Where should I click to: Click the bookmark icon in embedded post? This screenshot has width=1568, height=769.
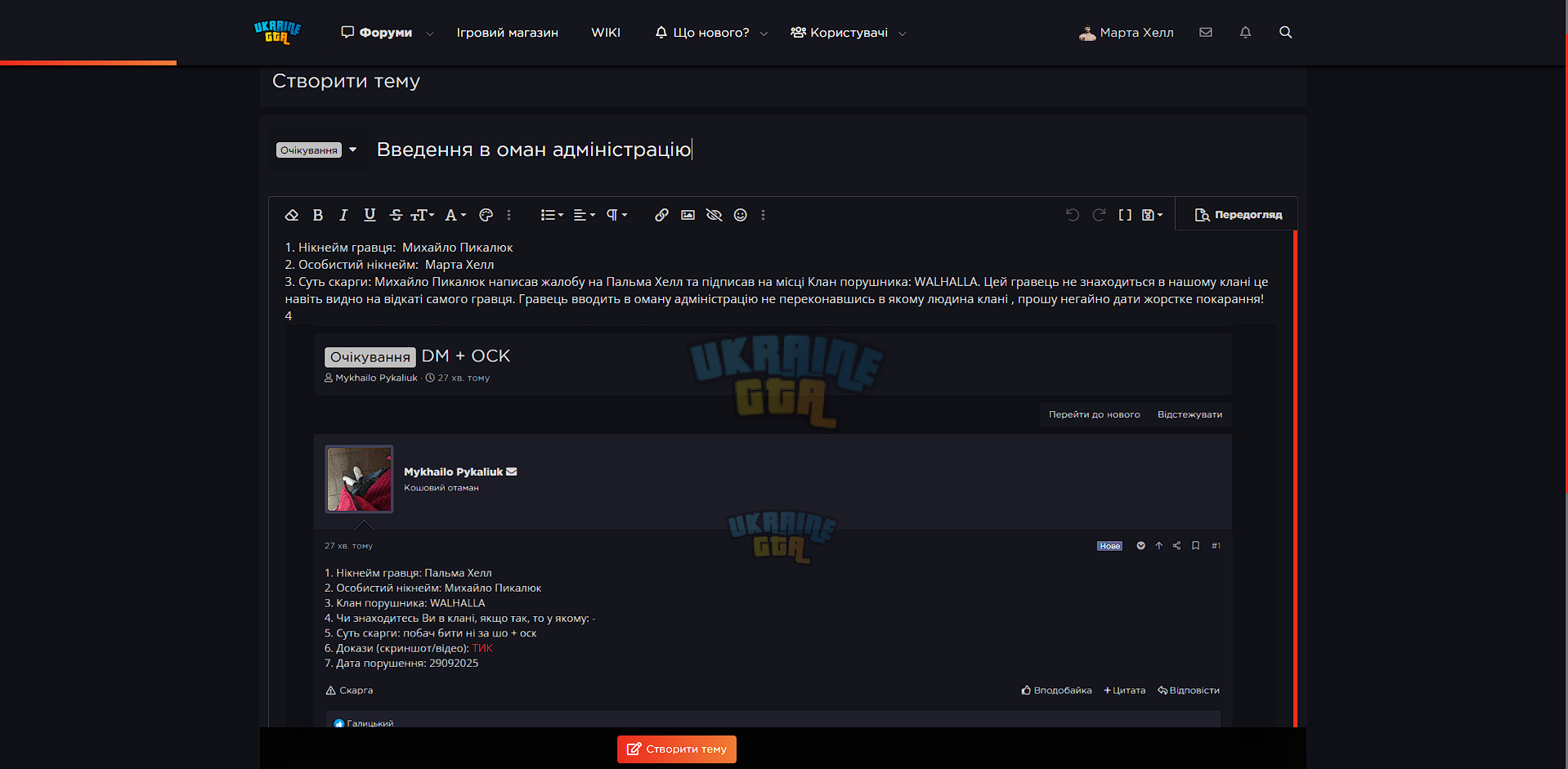[x=1195, y=546]
